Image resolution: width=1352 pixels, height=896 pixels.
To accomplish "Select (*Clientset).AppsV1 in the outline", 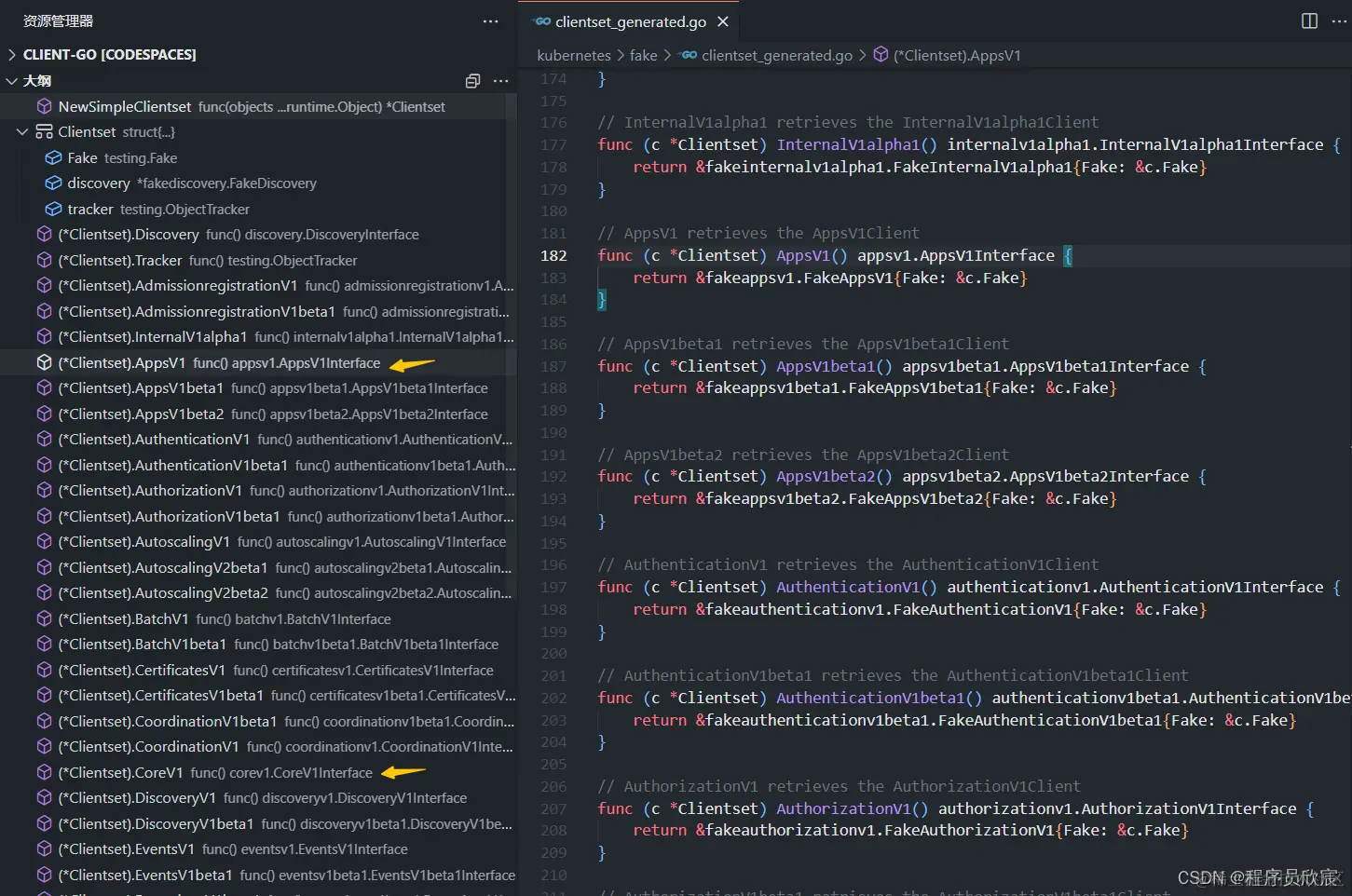I will pyautogui.click(x=258, y=363).
